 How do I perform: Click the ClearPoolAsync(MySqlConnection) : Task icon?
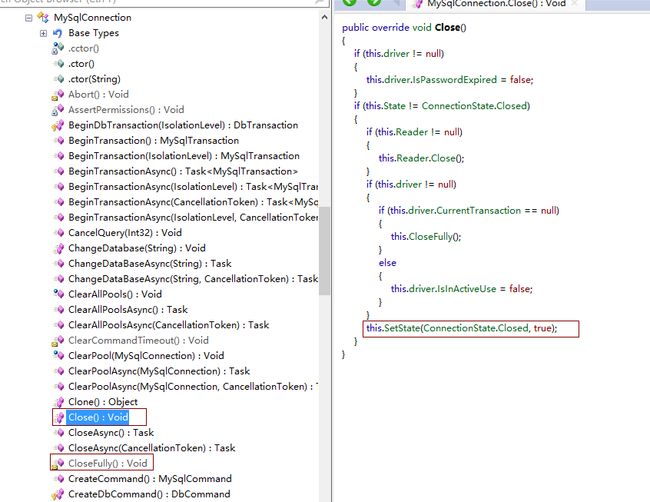(x=59, y=371)
